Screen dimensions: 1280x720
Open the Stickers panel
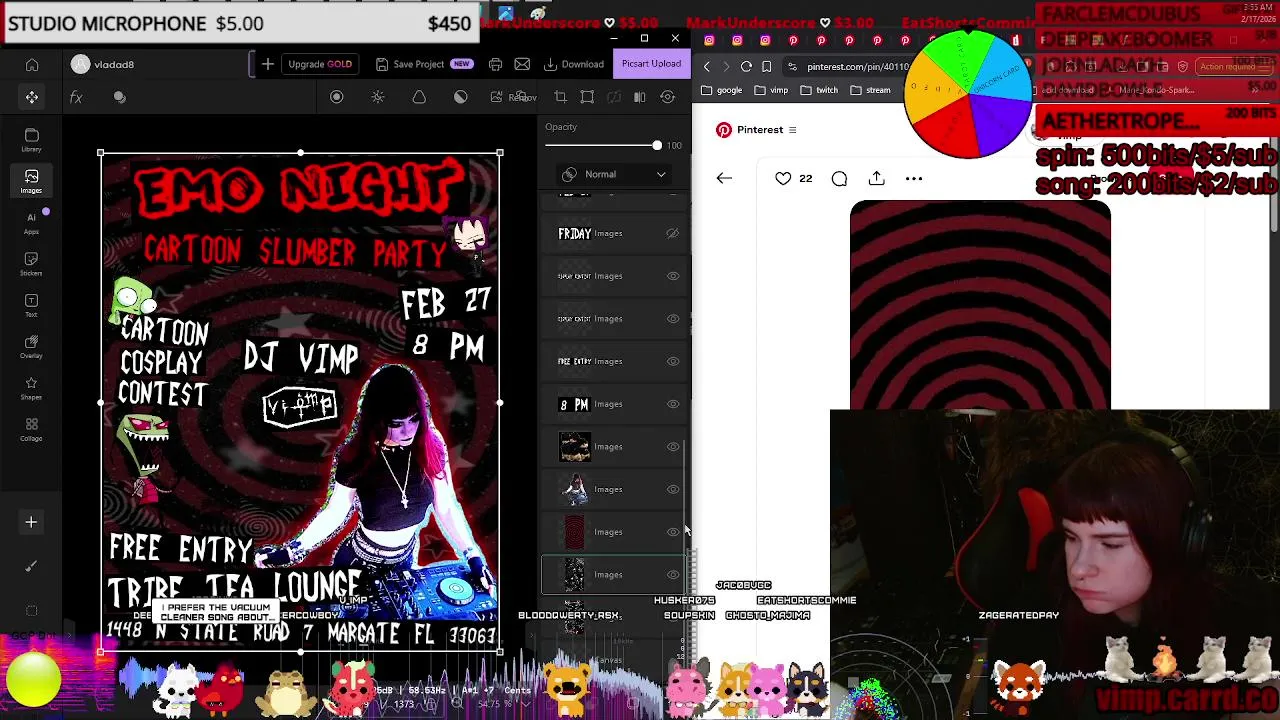click(31, 264)
